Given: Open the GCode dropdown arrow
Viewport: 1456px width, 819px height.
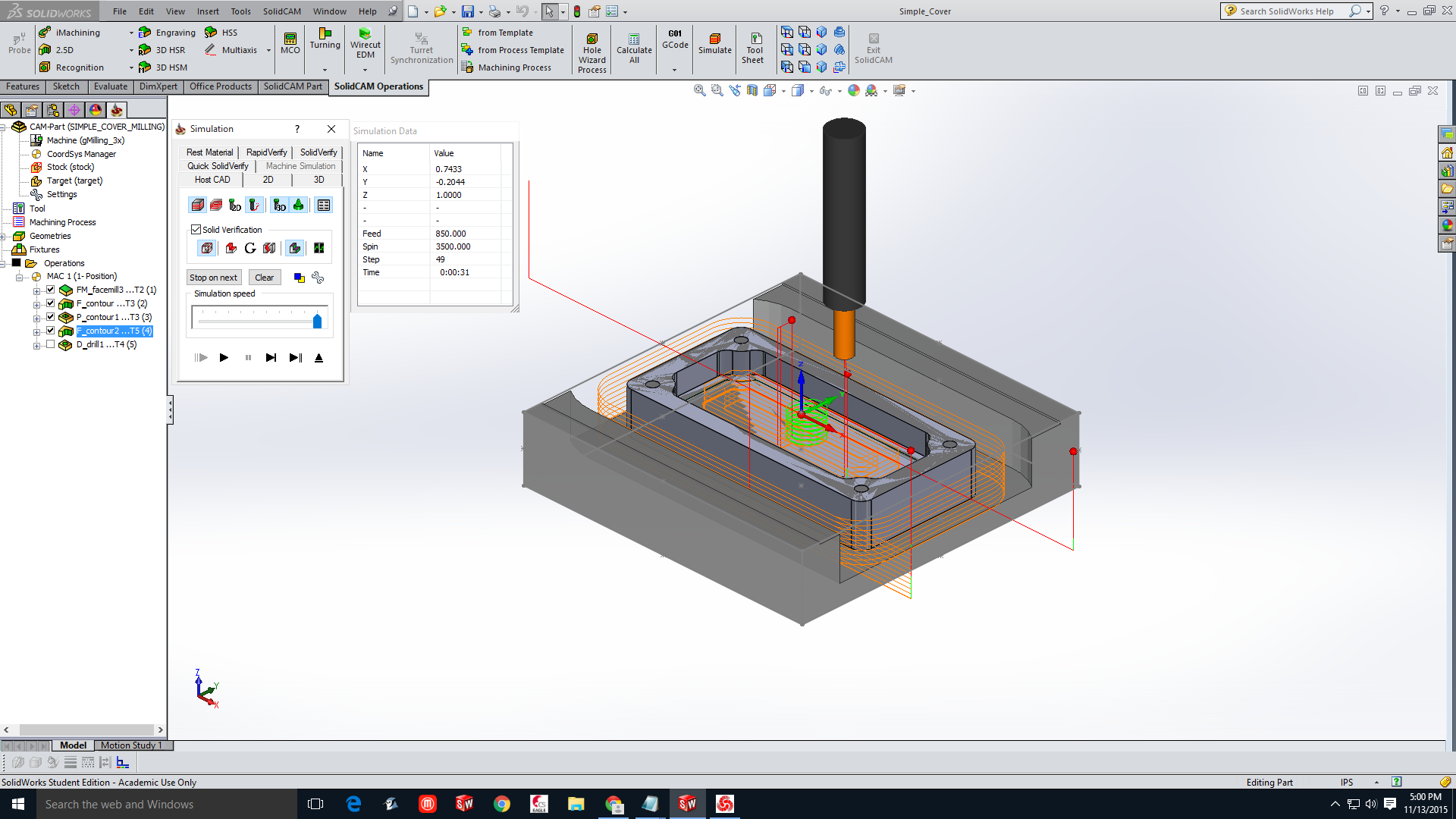Looking at the screenshot, I should (674, 70).
